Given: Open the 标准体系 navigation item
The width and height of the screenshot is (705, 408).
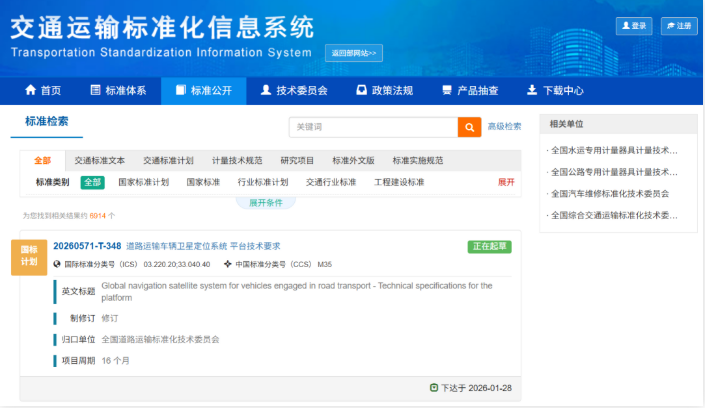Looking at the screenshot, I should pos(118,90).
